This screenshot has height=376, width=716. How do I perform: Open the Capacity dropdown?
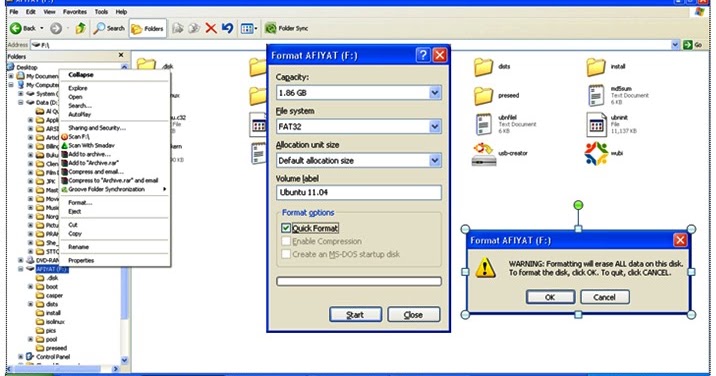[435, 93]
